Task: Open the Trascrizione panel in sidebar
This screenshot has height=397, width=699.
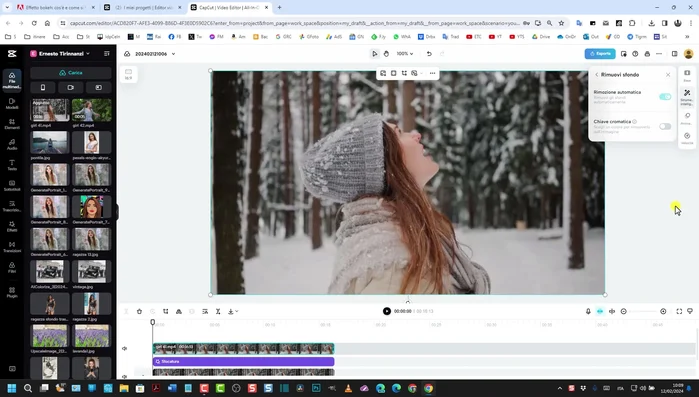Action: (12, 206)
